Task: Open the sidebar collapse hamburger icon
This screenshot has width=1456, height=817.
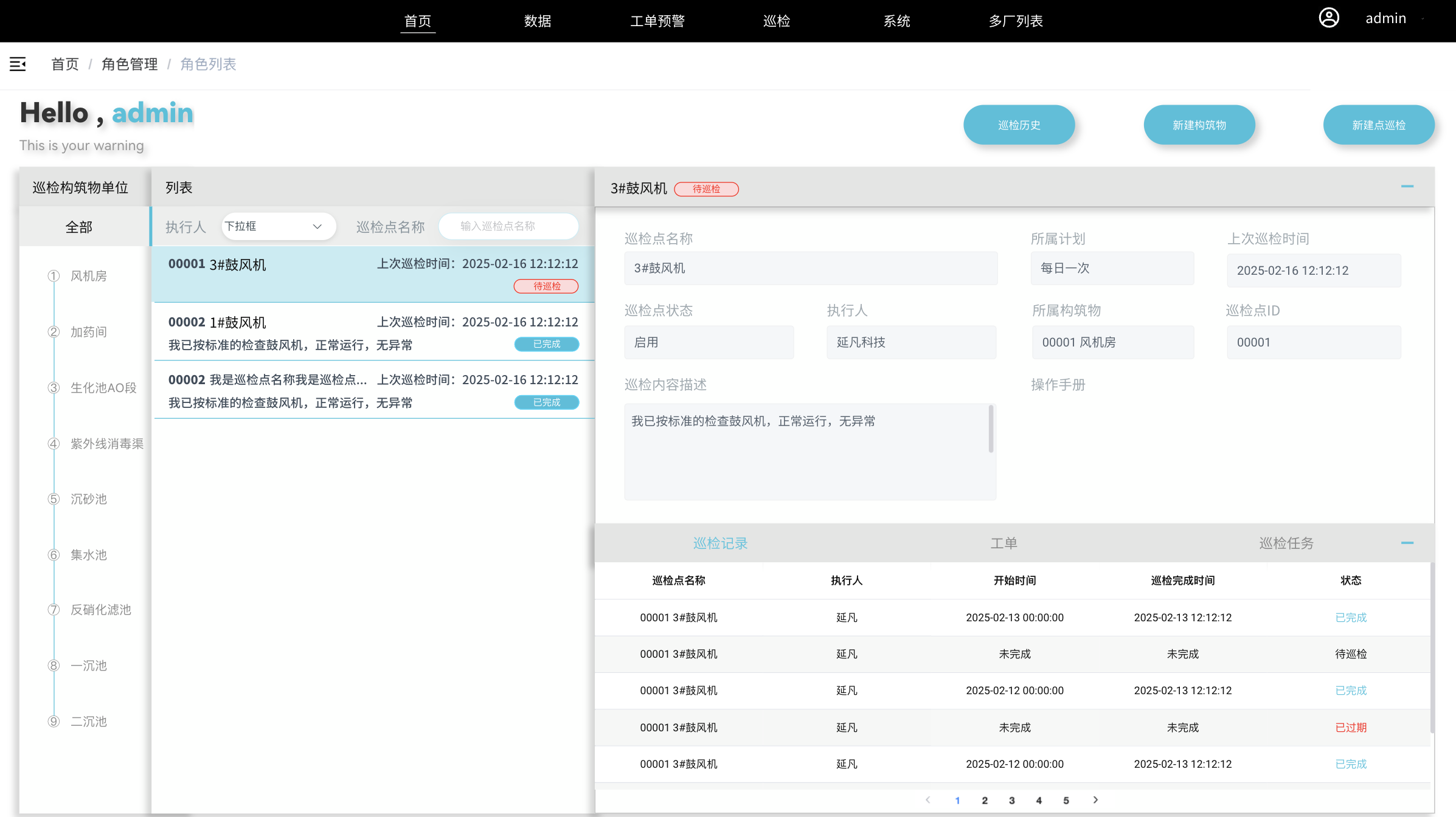Action: (18, 64)
